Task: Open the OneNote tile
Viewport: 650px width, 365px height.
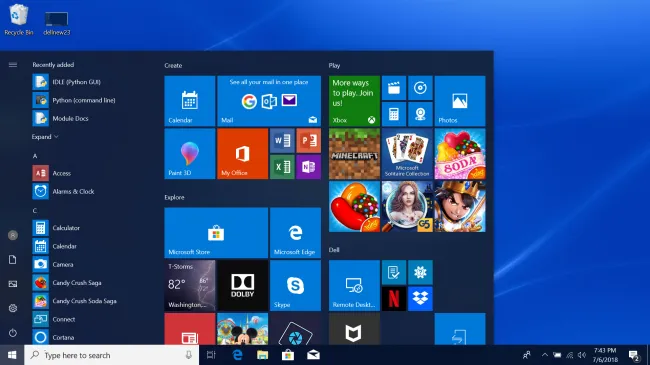Action: [308, 167]
